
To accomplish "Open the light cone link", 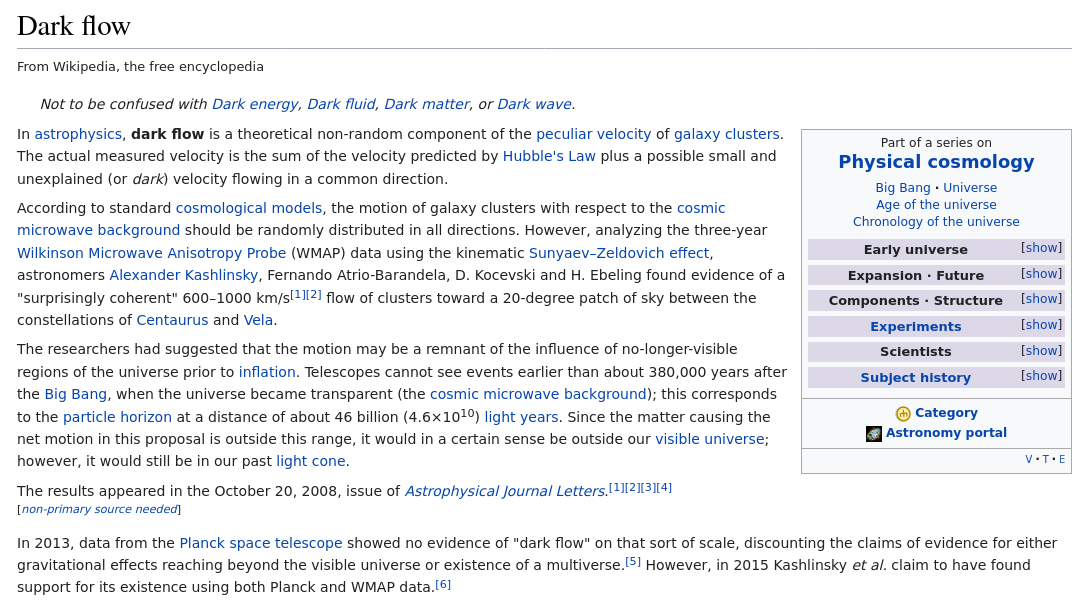I will click(310, 461).
